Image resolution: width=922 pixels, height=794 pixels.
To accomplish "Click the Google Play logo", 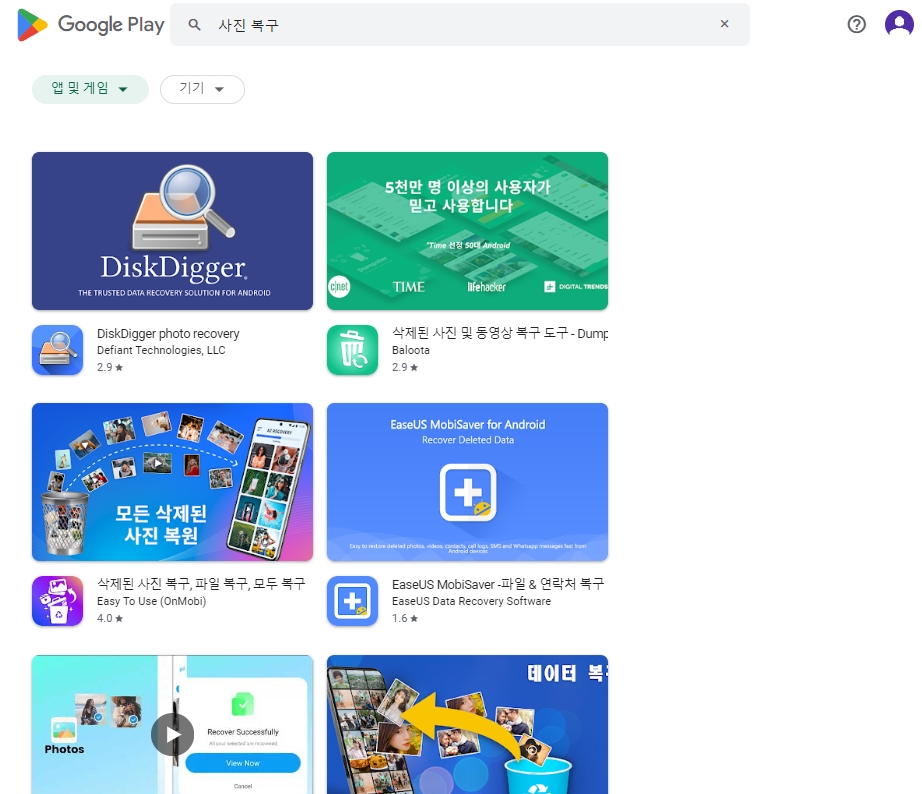I will point(91,25).
